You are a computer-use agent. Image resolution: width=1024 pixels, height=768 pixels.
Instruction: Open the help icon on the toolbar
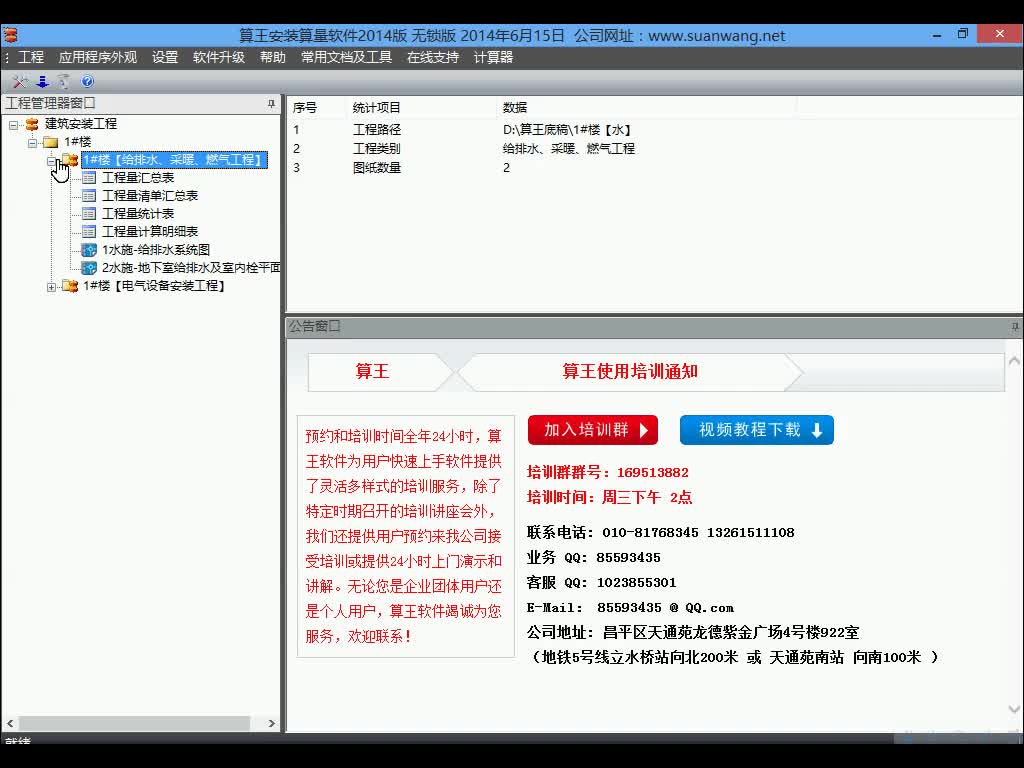click(x=87, y=81)
